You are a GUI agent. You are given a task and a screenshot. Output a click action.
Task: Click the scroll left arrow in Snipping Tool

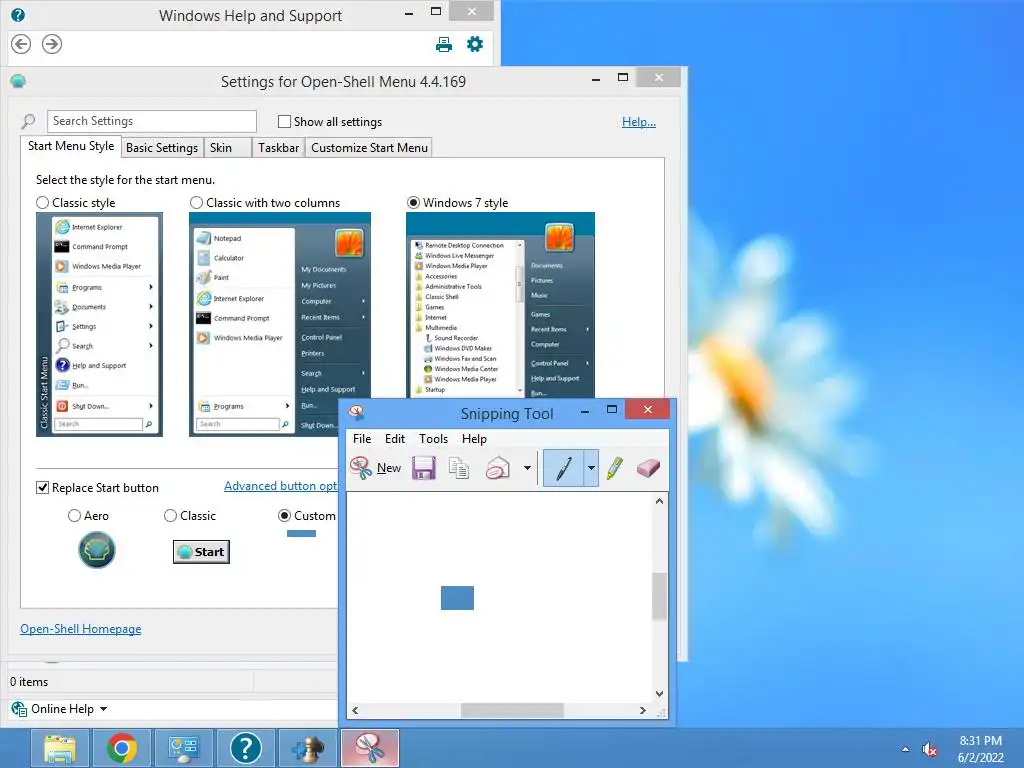[x=355, y=711]
